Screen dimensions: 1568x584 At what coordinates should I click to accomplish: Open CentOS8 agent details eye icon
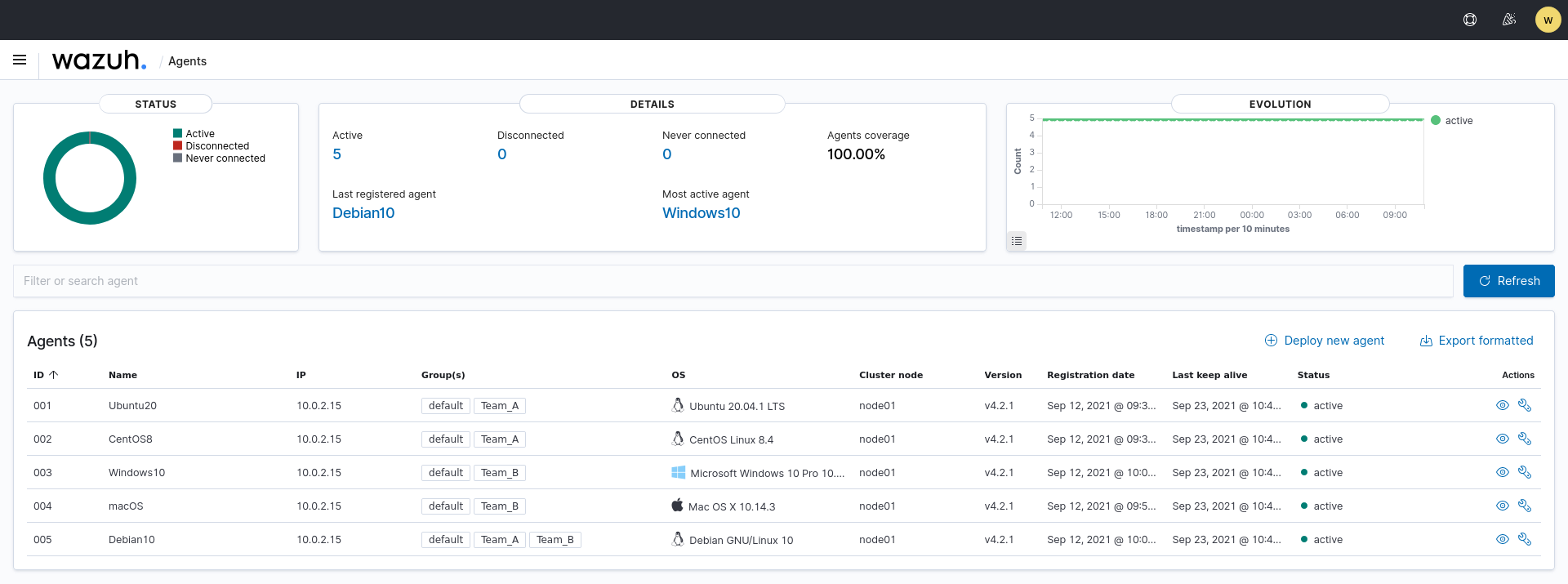(1502, 439)
